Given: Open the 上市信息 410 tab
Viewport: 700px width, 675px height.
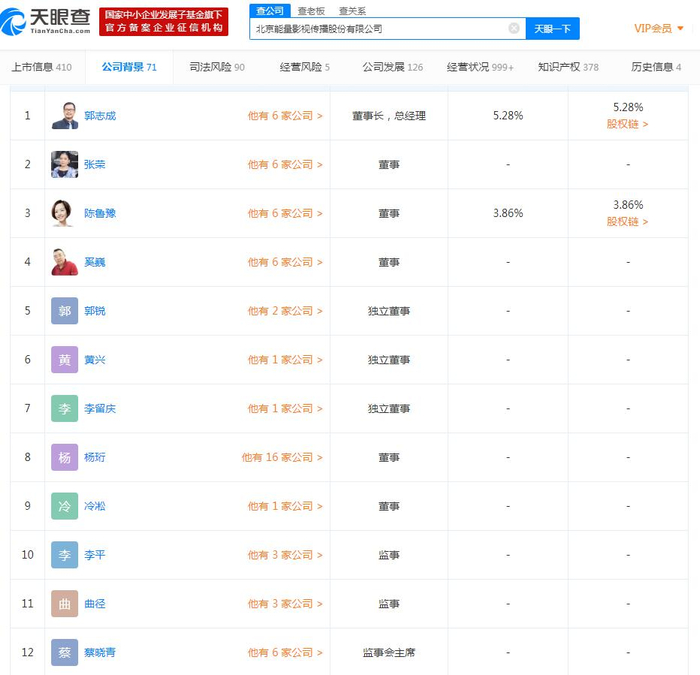Looking at the screenshot, I should (42, 67).
